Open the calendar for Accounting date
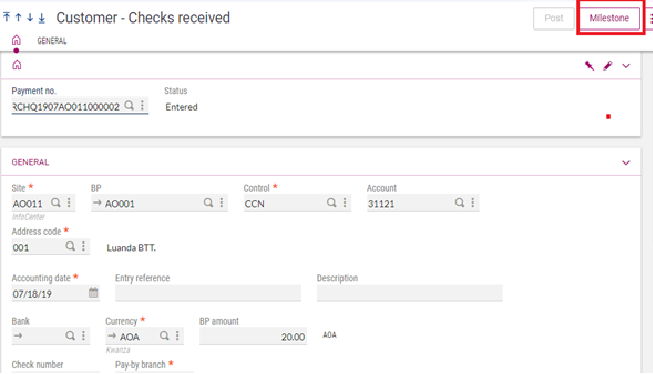The image size is (653, 374). 94,293
